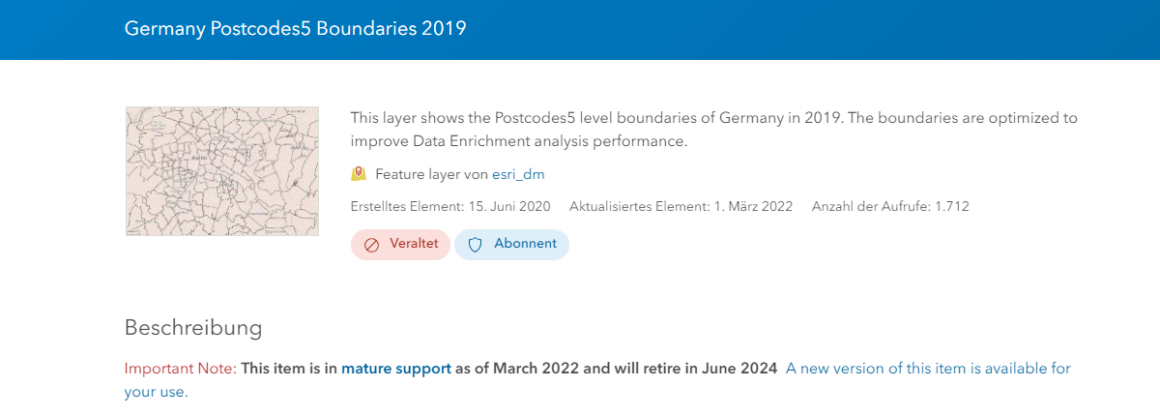
Task: Open the postcode map thumbnail
Action: click(222, 171)
